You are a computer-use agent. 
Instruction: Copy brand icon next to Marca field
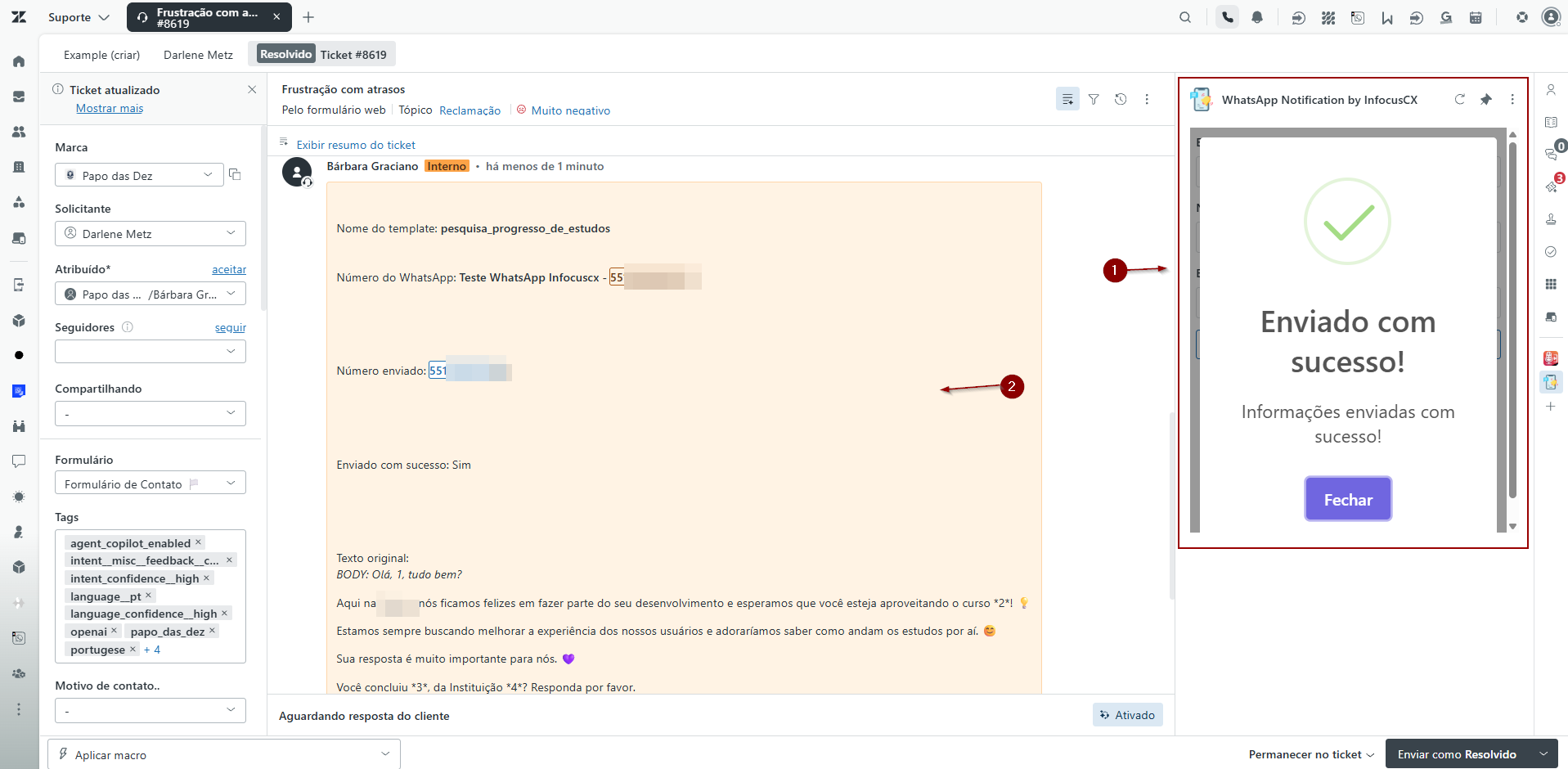tap(235, 174)
